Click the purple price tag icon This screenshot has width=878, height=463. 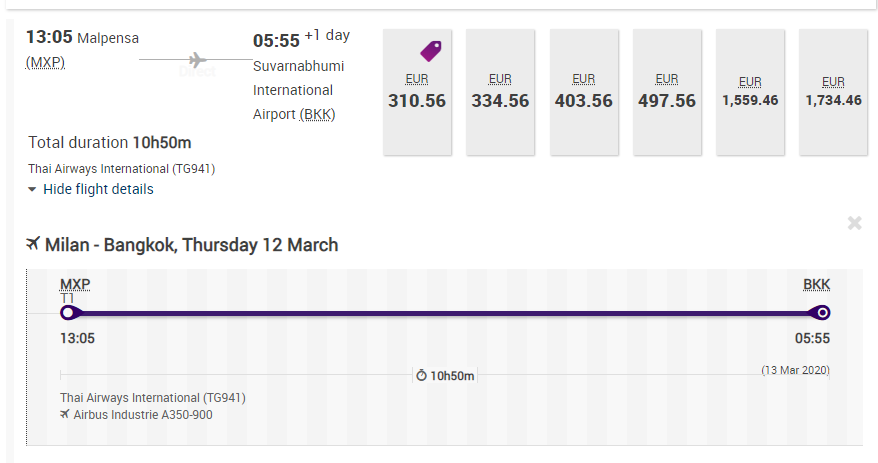[431, 51]
